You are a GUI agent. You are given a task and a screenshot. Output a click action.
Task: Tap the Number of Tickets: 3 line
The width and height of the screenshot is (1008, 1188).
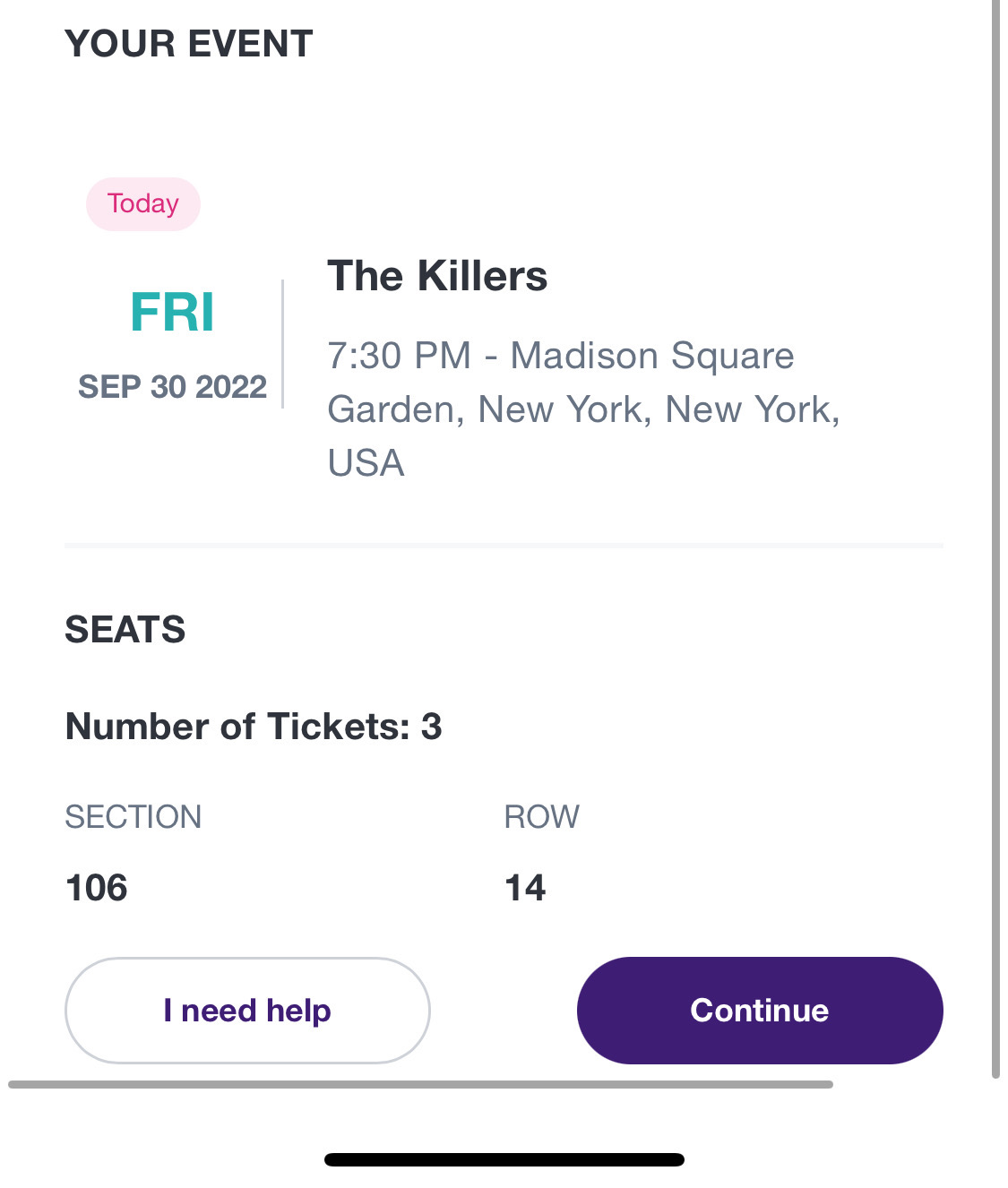click(x=254, y=727)
